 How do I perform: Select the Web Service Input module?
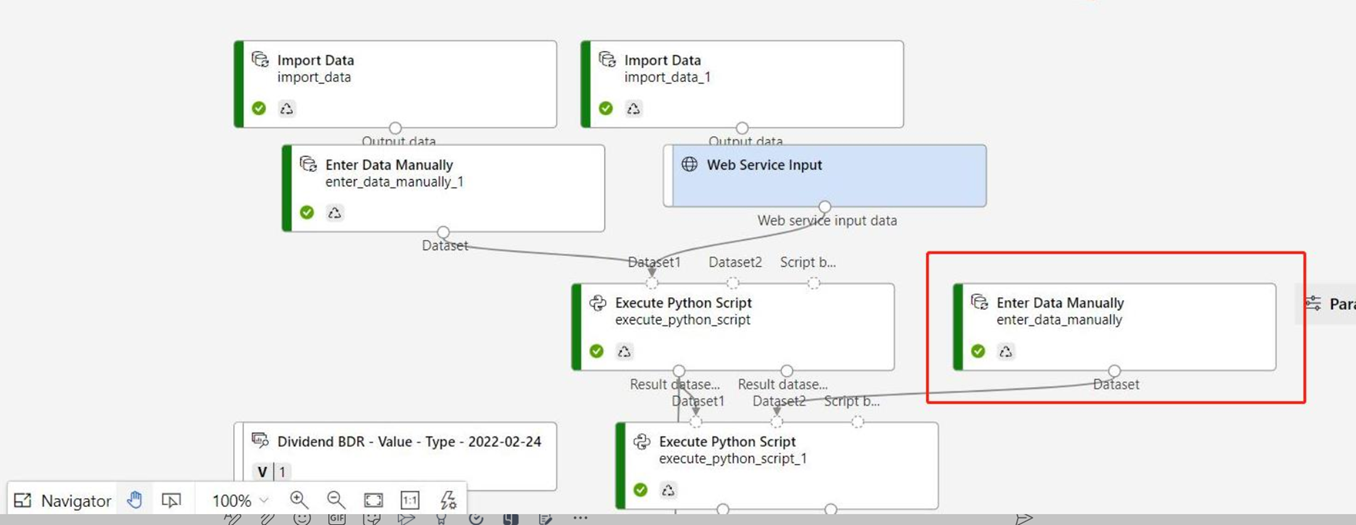click(x=825, y=175)
